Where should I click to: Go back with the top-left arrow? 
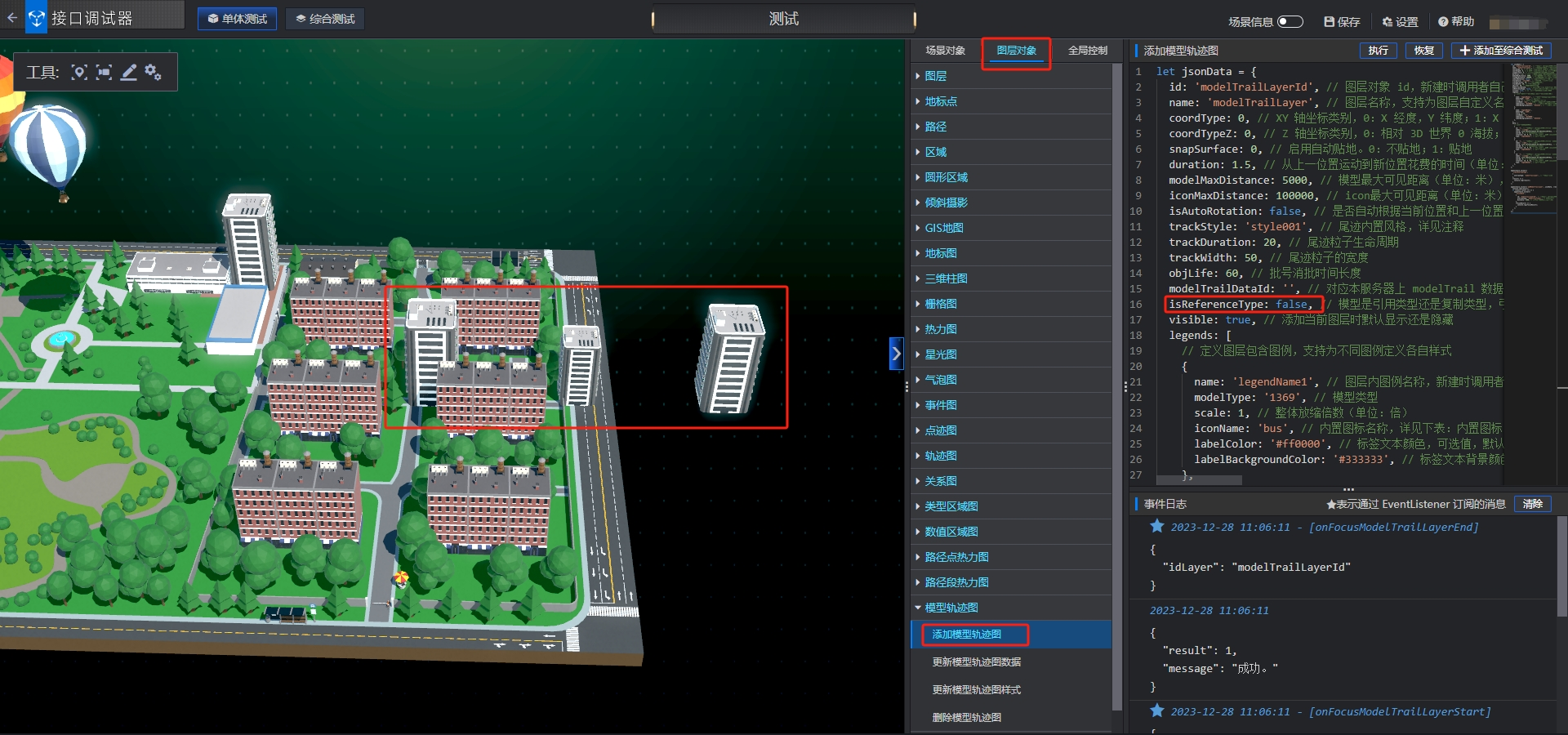(11, 16)
